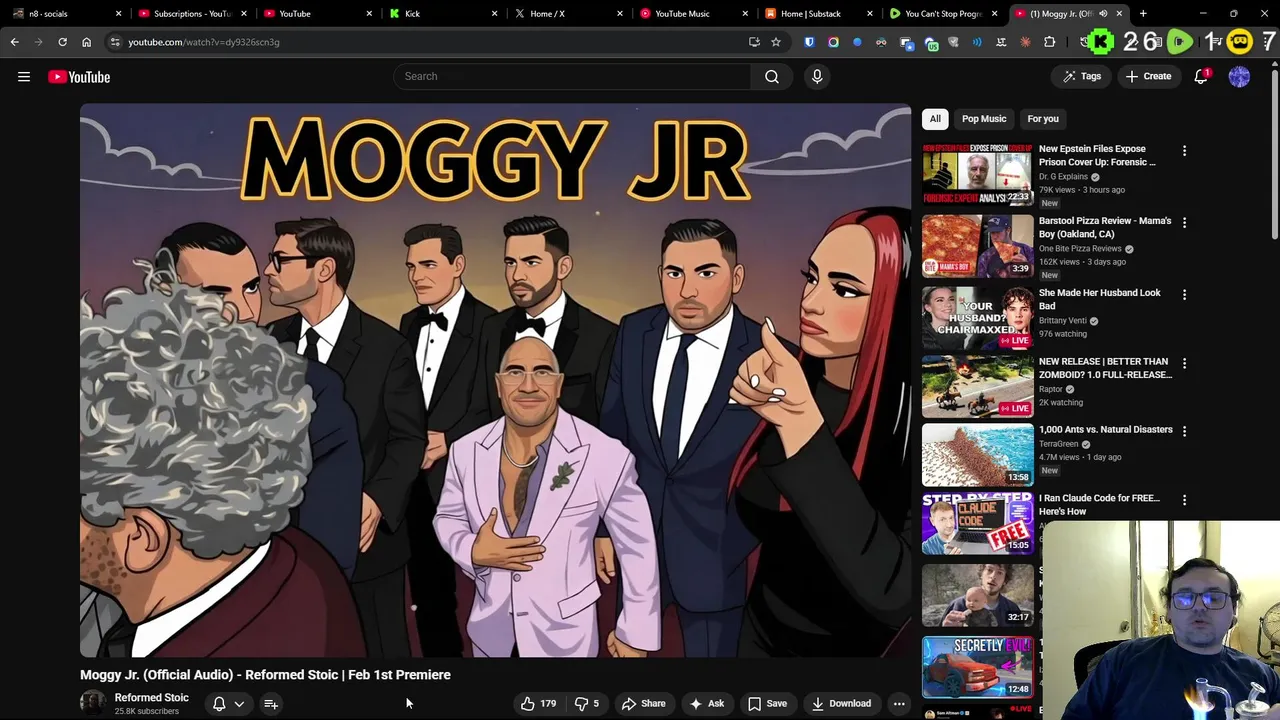Viewport: 1280px width, 720px height.
Task: Open the YouTube guide hamburger menu
Action: coord(24,77)
